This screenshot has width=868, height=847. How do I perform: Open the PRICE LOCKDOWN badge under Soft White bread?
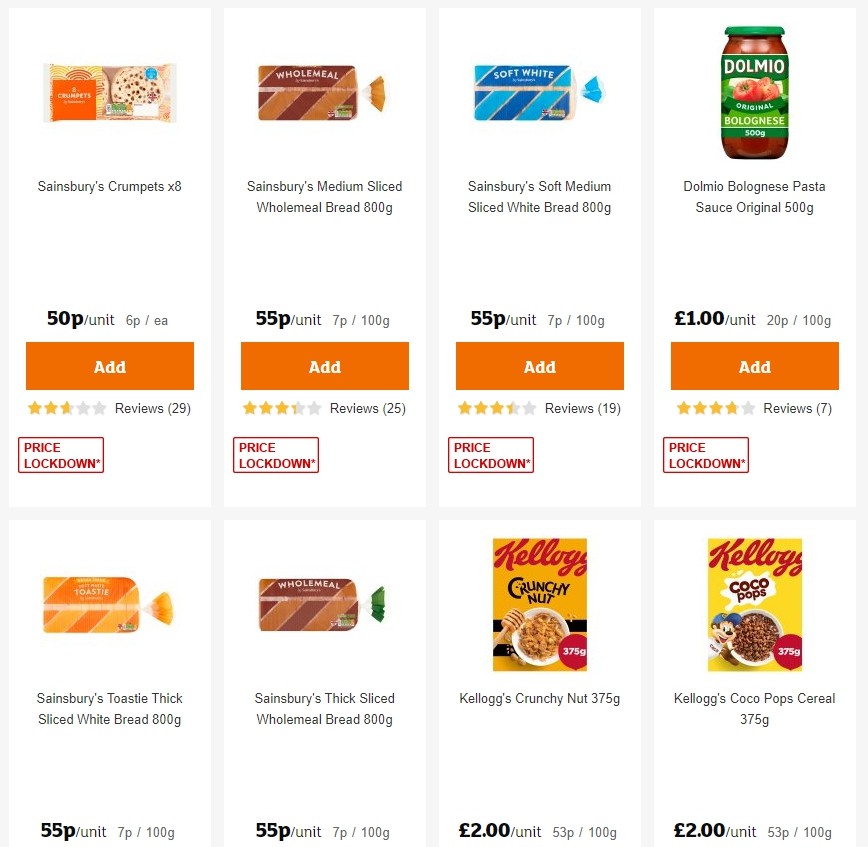pyautogui.click(x=490, y=454)
